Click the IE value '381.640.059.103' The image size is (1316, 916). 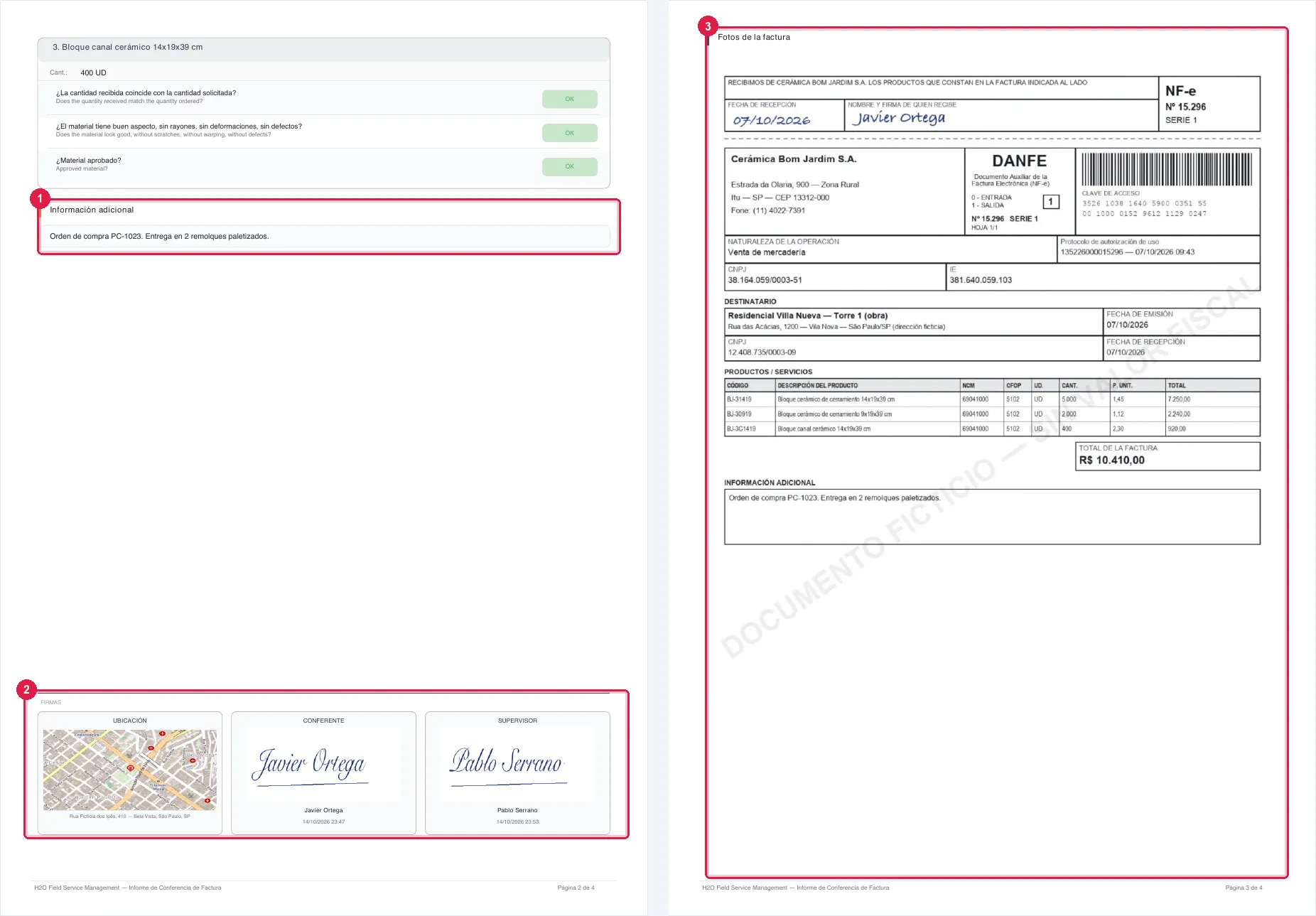[x=981, y=281]
